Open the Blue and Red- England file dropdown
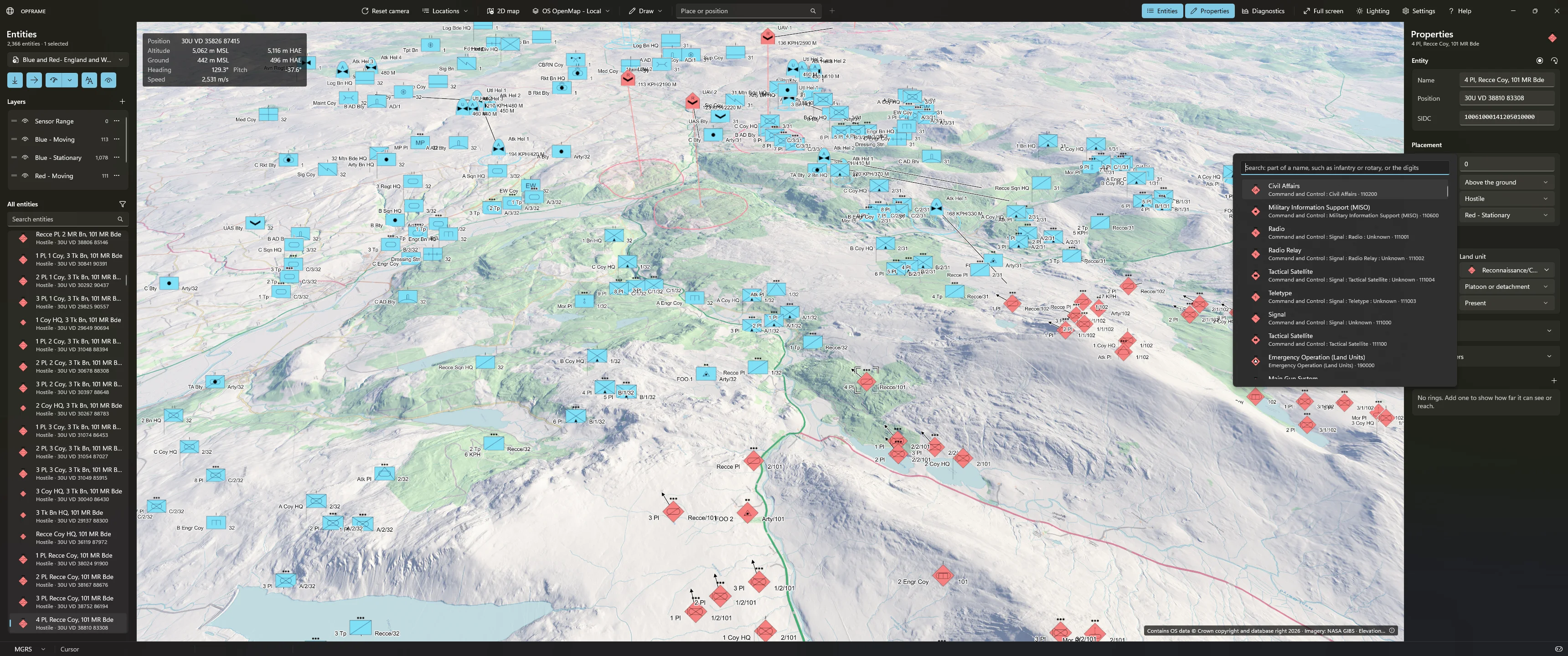 click(x=67, y=60)
